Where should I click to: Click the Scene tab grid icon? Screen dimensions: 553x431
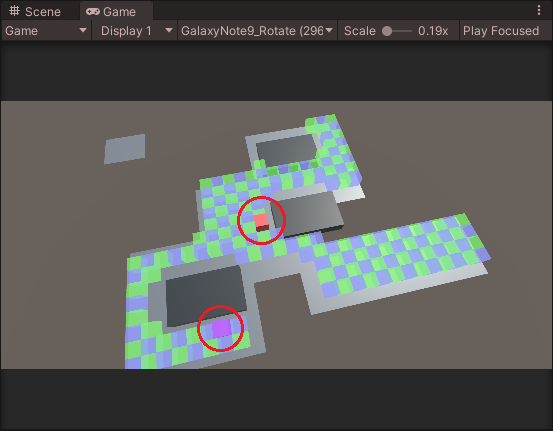14,11
